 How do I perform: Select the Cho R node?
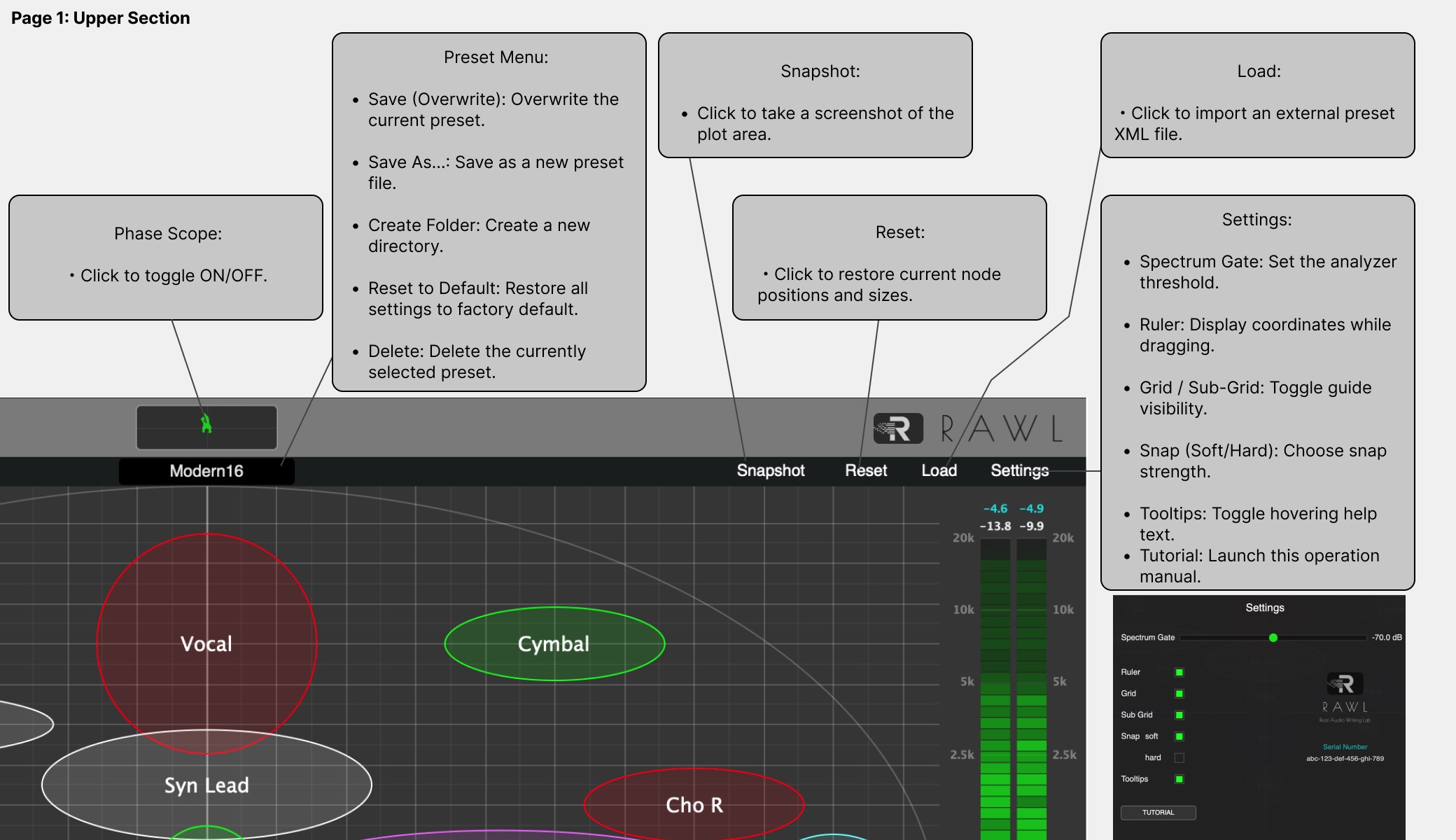coord(694,804)
